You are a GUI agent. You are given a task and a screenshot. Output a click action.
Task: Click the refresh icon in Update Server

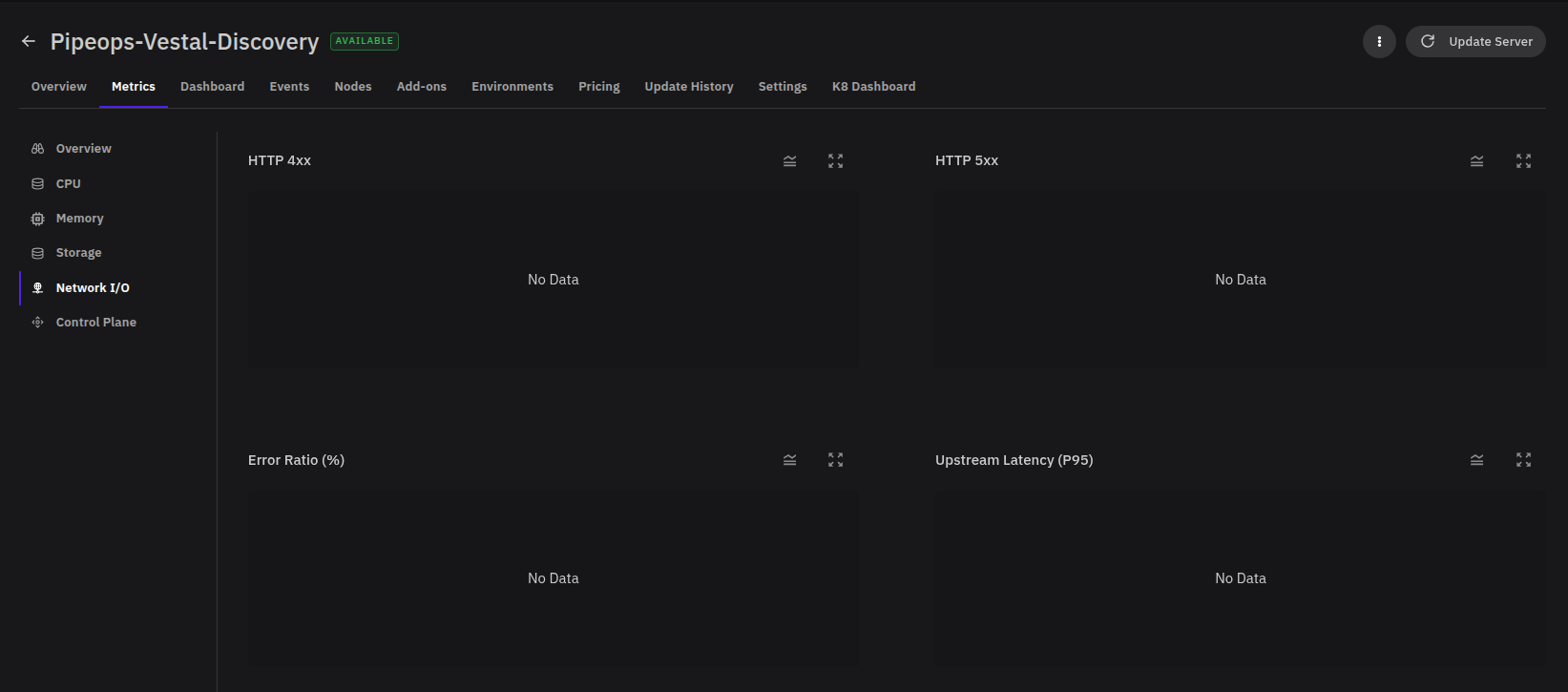pyautogui.click(x=1428, y=41)
